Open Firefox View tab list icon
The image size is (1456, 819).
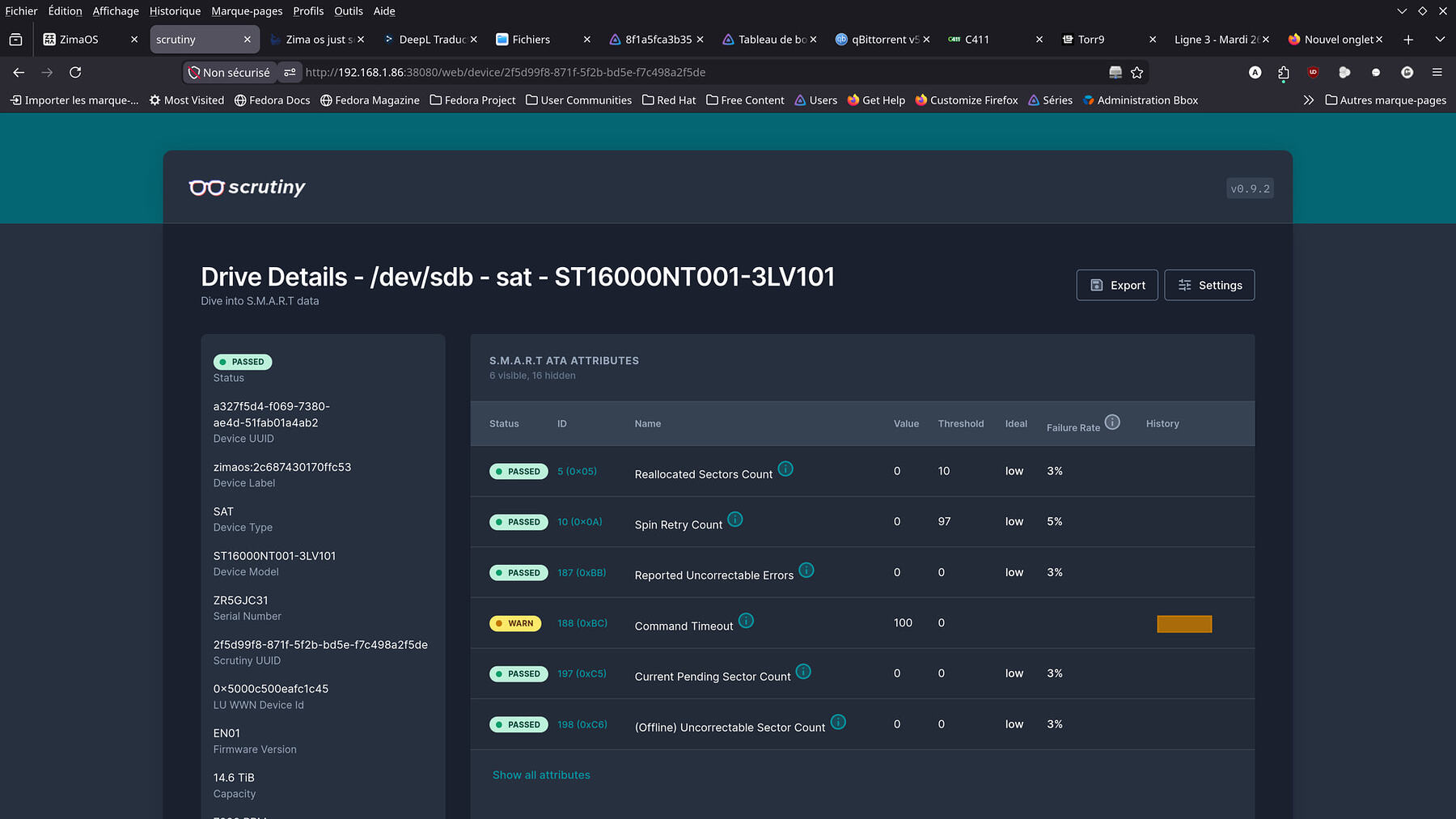pyautogui.click(x=15, y=39)
